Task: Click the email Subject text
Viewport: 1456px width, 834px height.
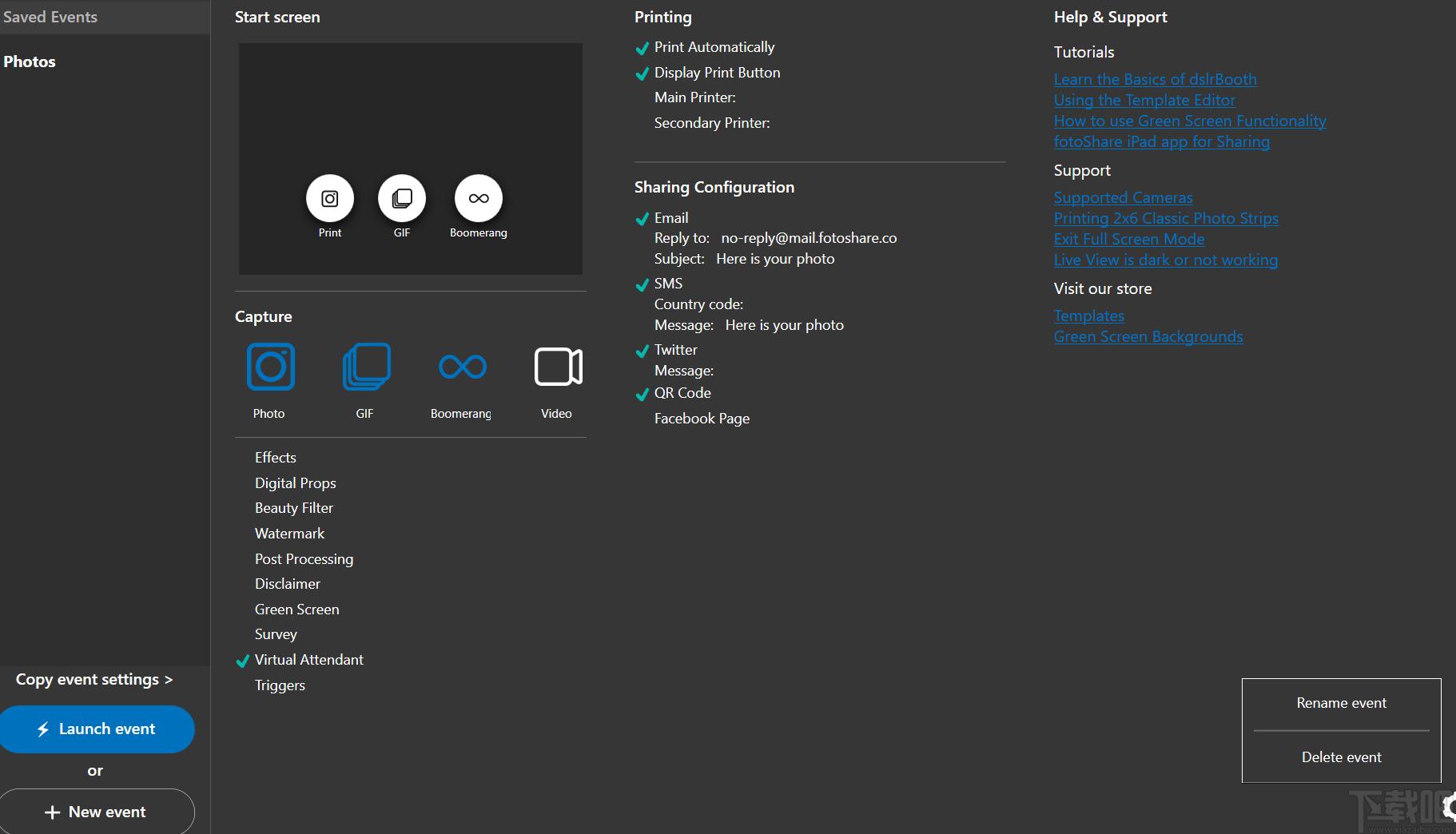Action: 775,258
